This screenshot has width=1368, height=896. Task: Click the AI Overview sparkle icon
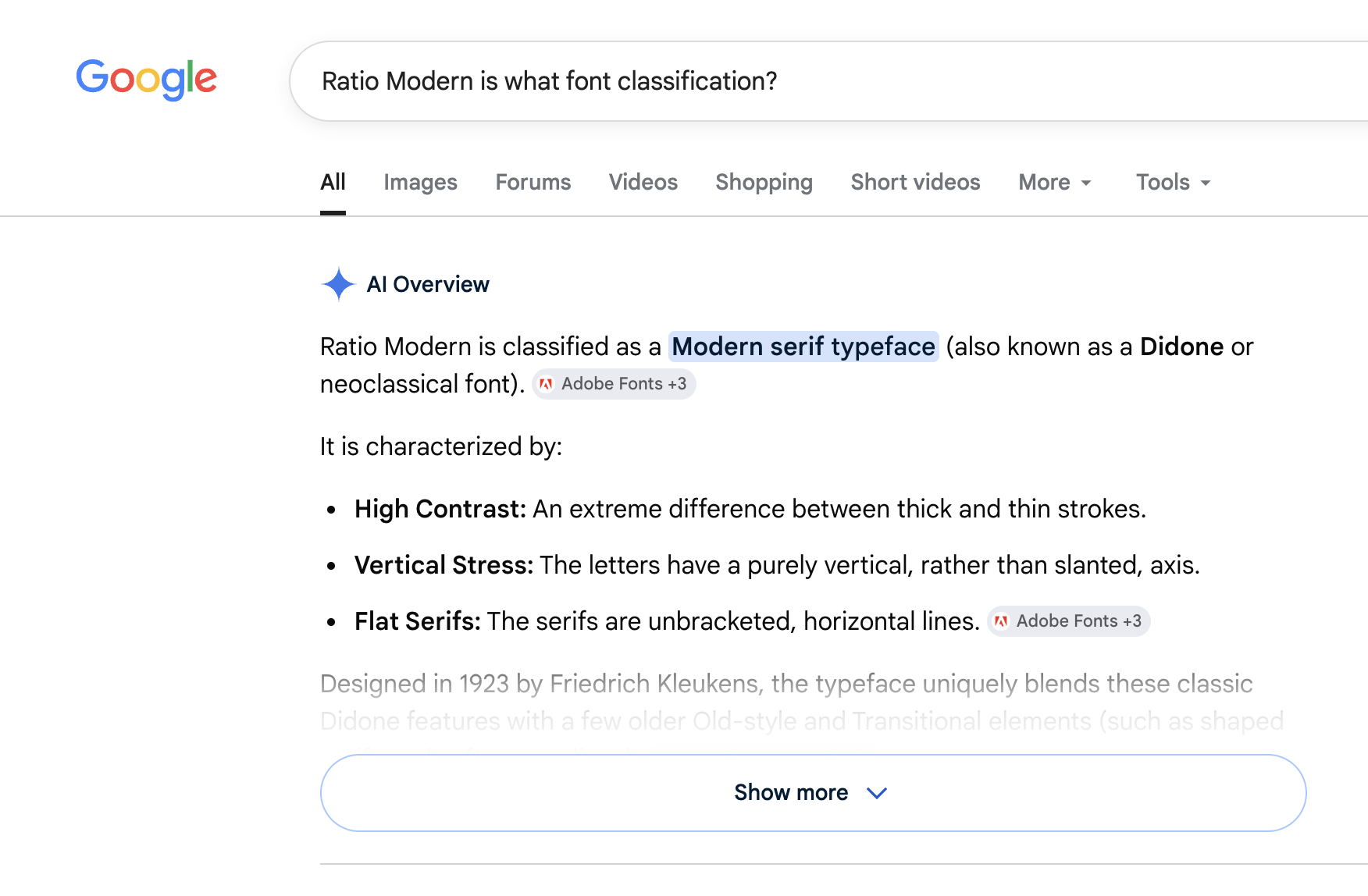click(x=338, y=284)
